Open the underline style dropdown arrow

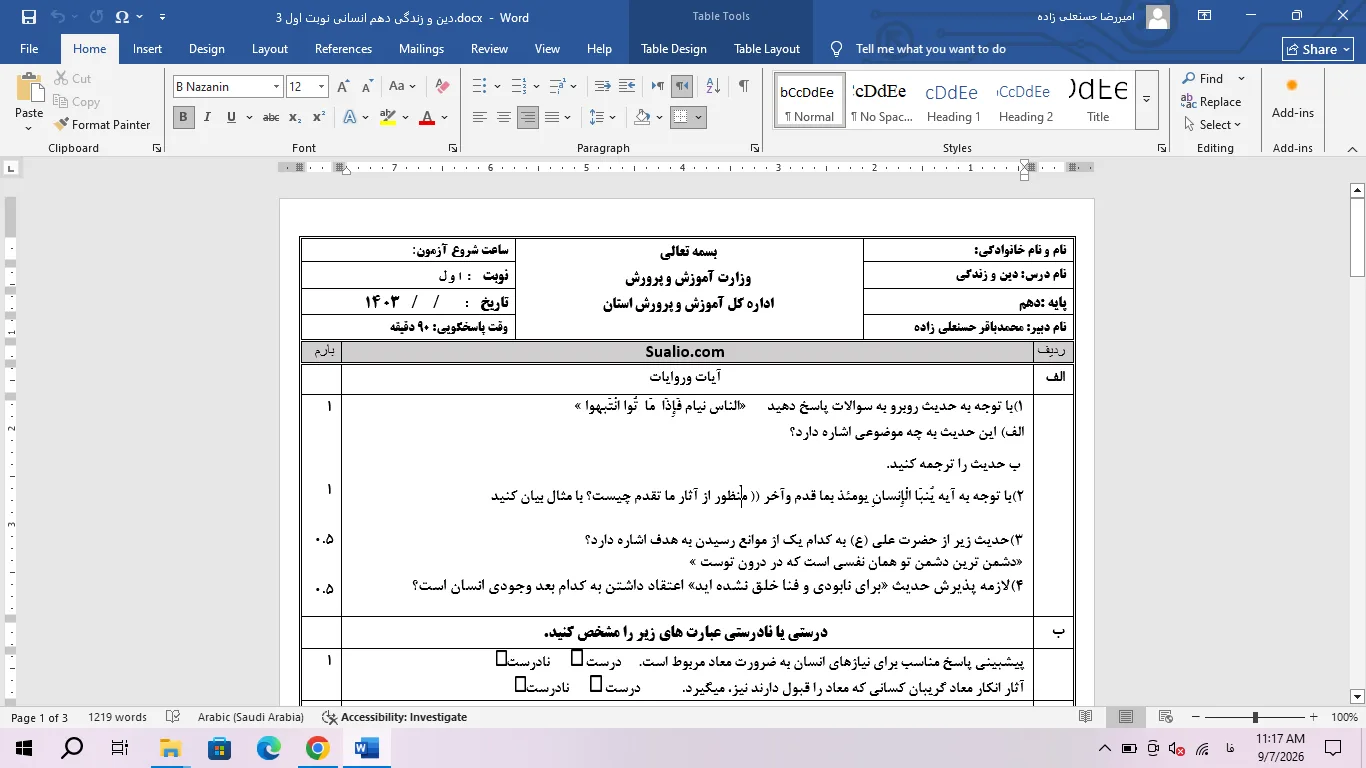point(248,117)
